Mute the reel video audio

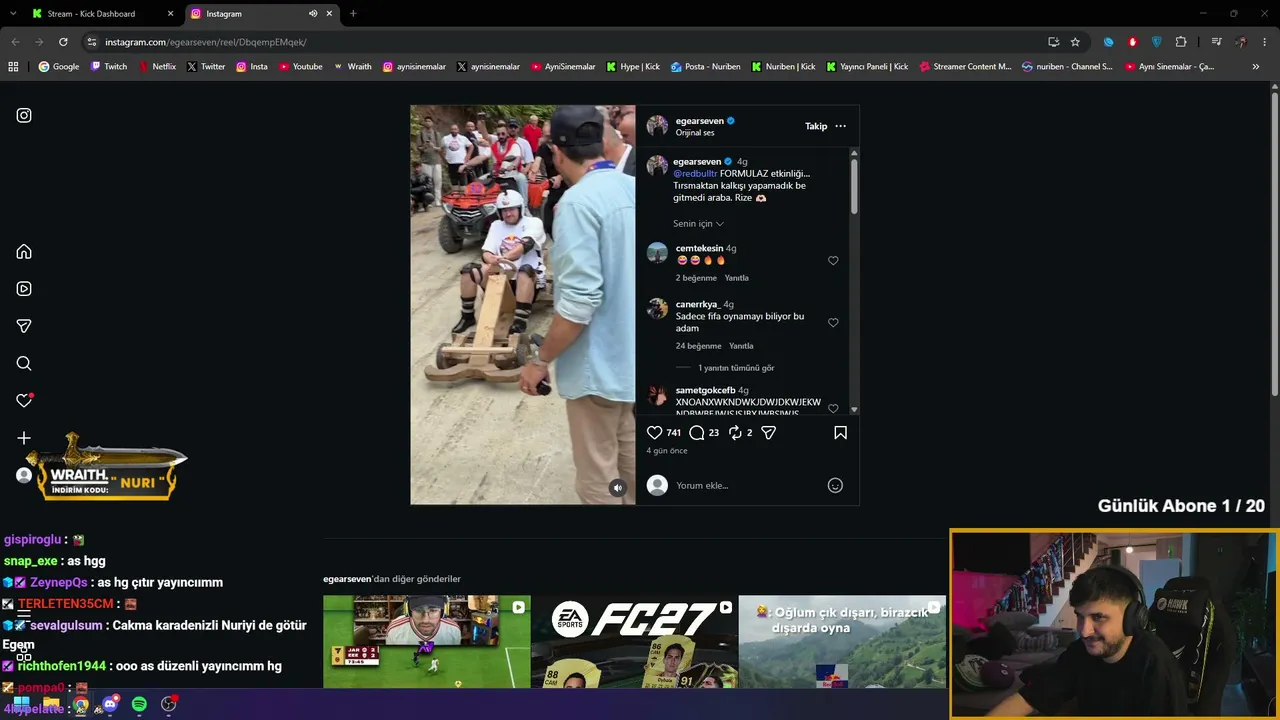click(x=617, y=488)
